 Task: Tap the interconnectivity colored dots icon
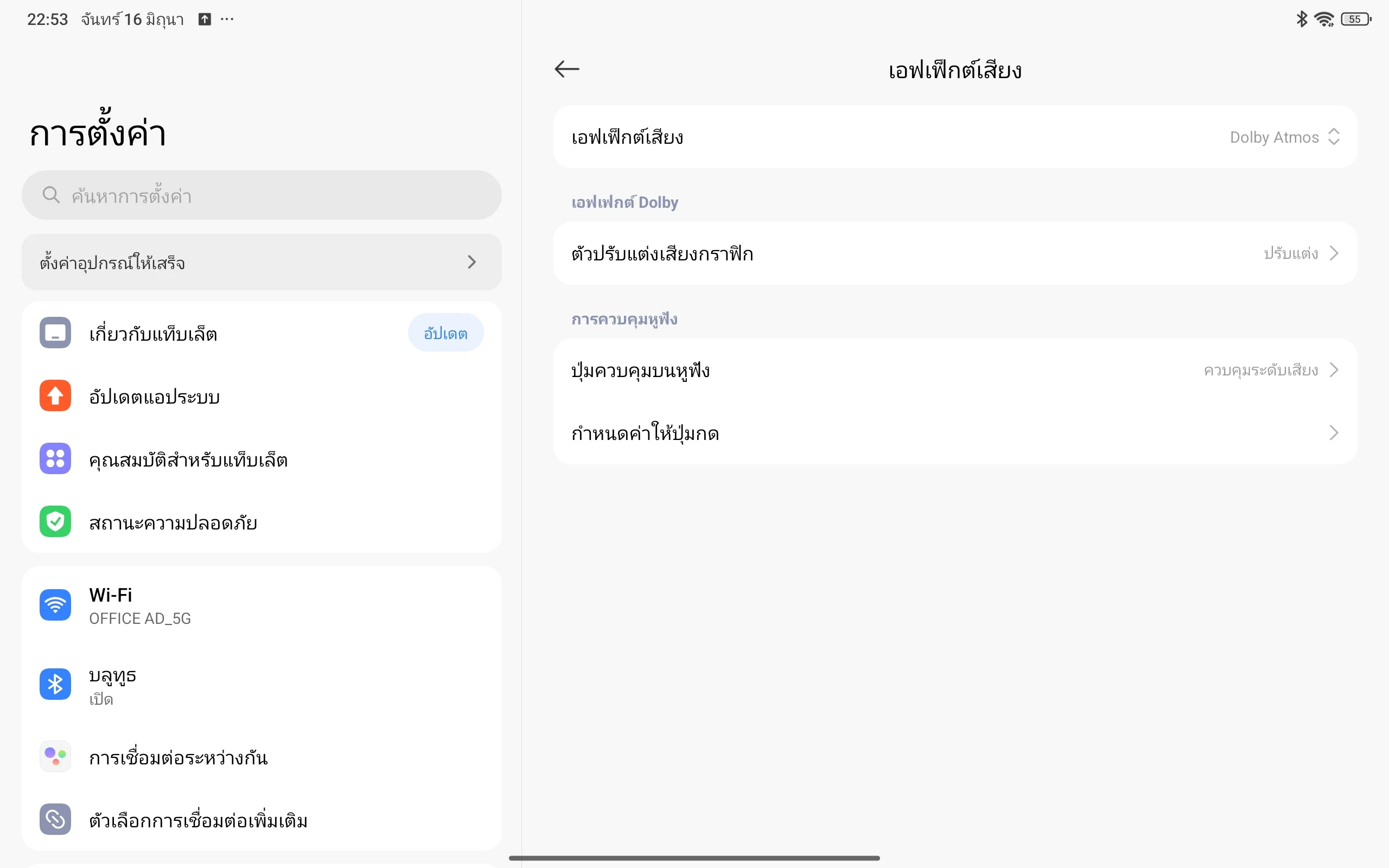coord(55,757)
